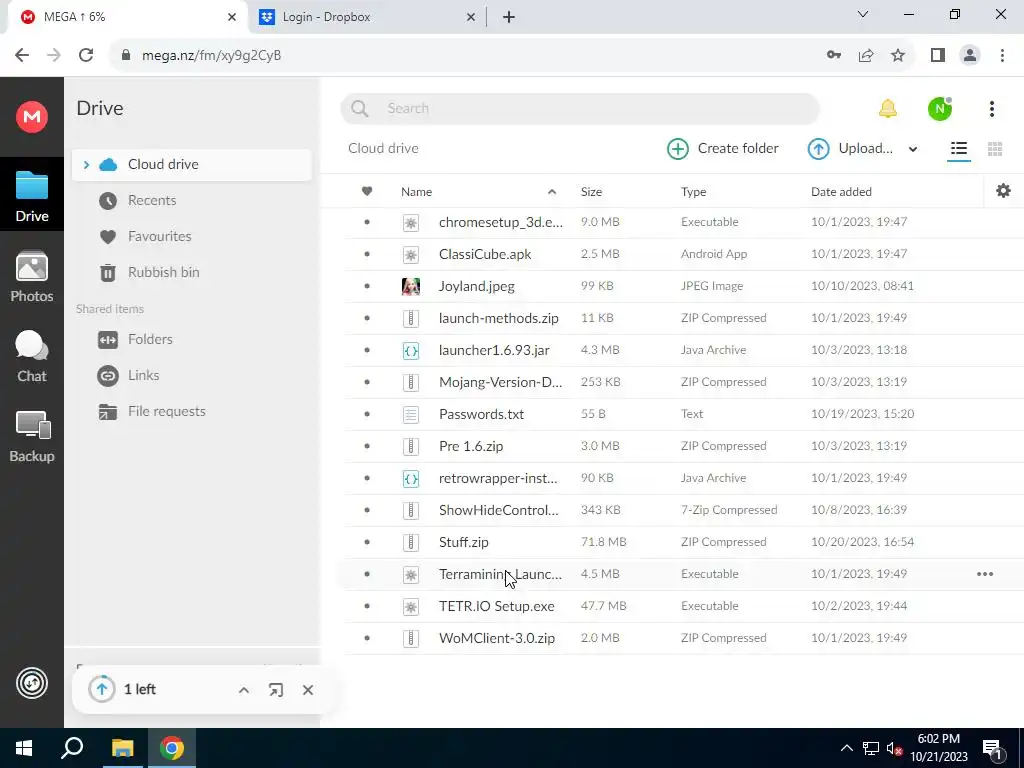This screenshot has height=768, width=1024.
Task: Open column settings gear
Action: point(1003,191)
